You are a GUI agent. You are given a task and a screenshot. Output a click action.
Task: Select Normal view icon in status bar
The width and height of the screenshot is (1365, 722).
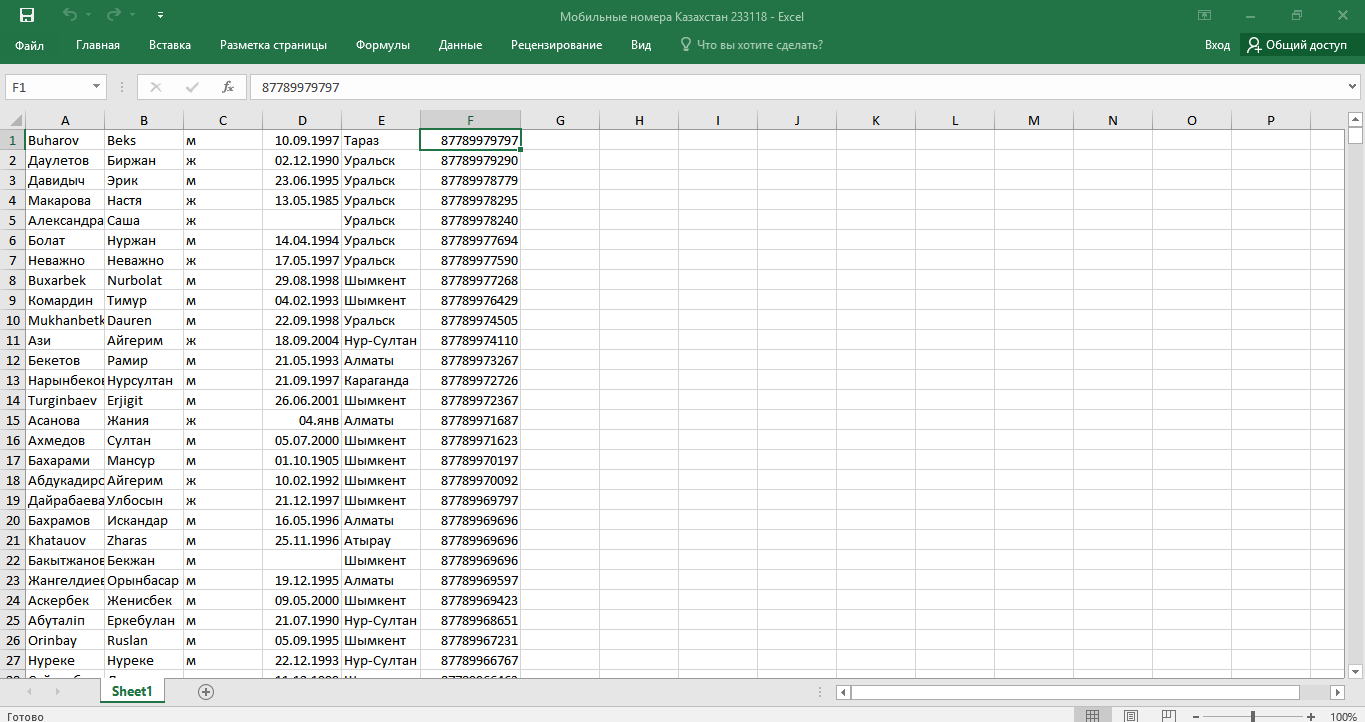(1093, 716)
